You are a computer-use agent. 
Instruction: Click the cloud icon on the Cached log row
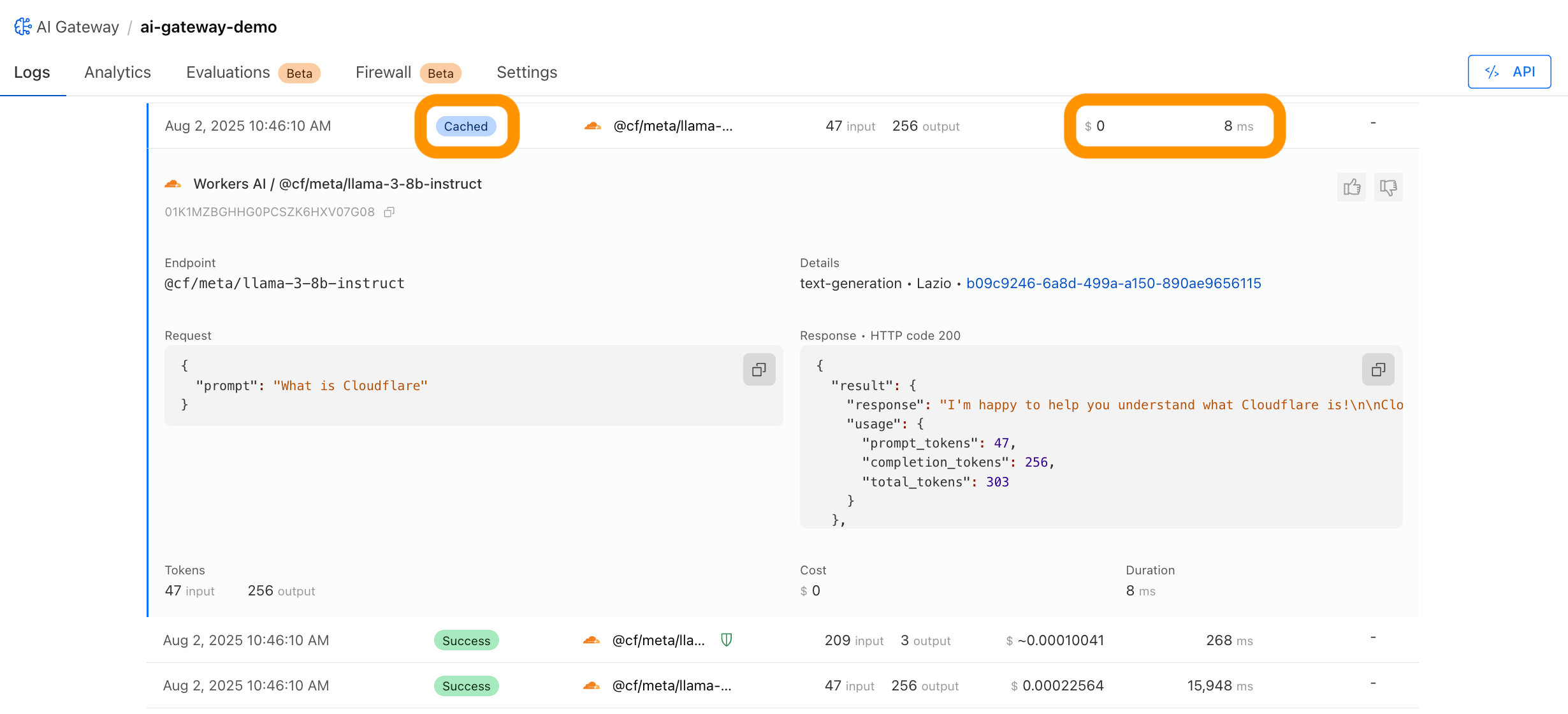click(x=593, y=126)
